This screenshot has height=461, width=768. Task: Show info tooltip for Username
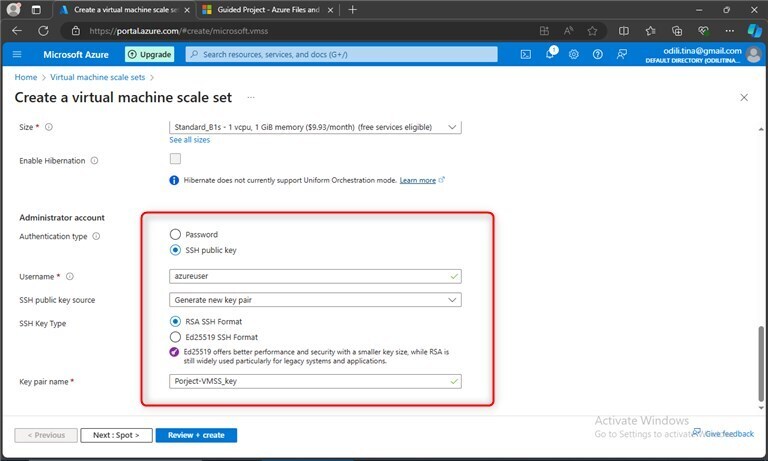pos(70,276)
